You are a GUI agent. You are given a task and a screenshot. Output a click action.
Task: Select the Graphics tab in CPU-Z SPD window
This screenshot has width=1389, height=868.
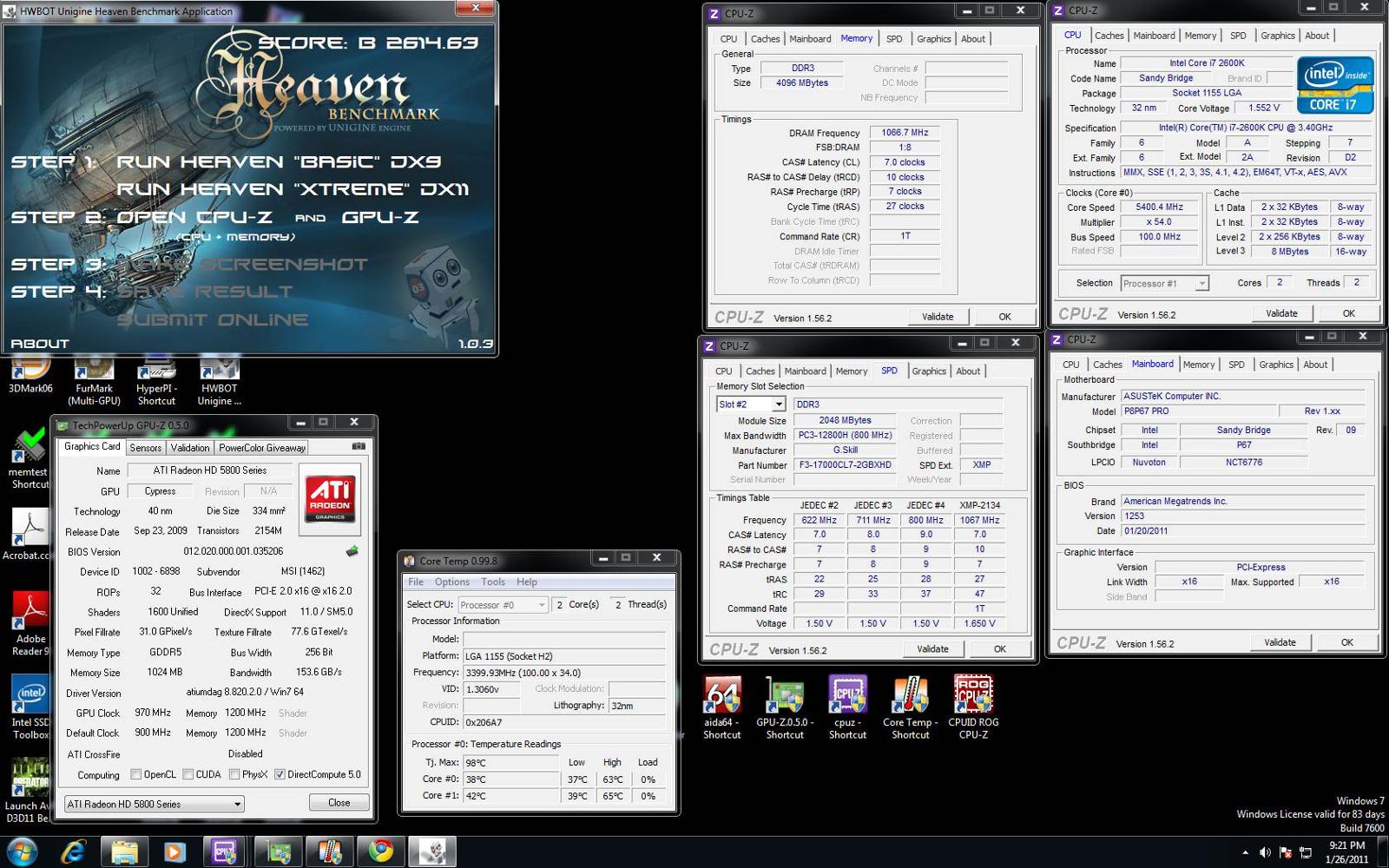(x=928, y=372)
